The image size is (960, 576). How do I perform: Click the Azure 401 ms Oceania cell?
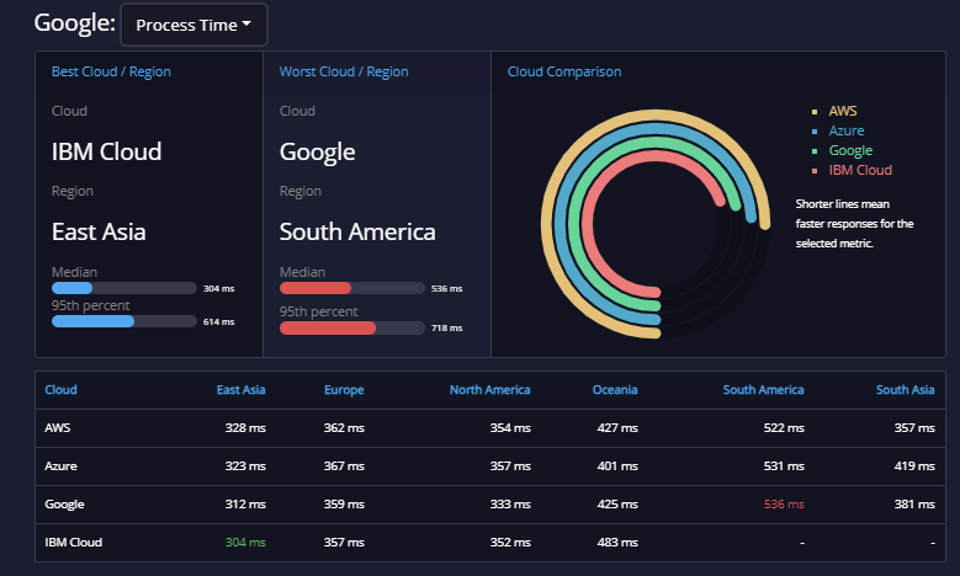coord(617,466)
